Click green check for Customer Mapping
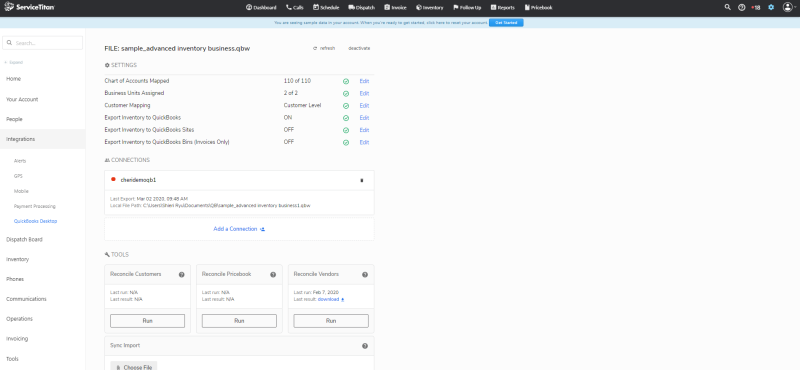The image size is (800, 370). click(346, 106)
